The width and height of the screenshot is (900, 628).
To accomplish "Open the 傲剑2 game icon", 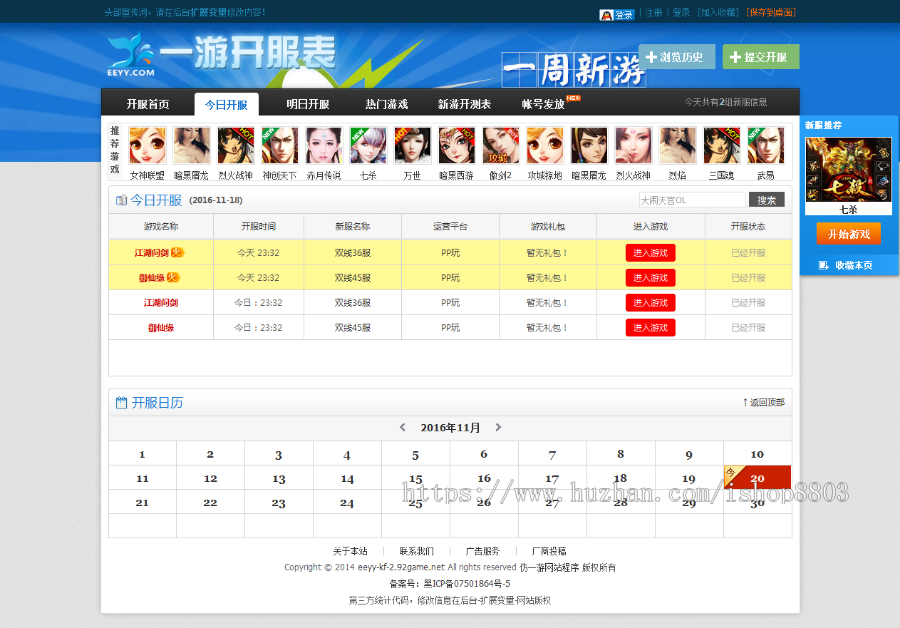I will (x=501, y=146).
